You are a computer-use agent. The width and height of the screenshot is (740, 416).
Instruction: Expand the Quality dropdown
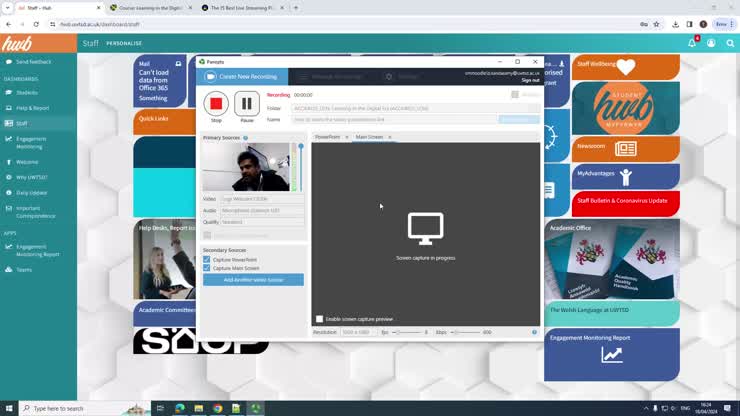[262, 222]
